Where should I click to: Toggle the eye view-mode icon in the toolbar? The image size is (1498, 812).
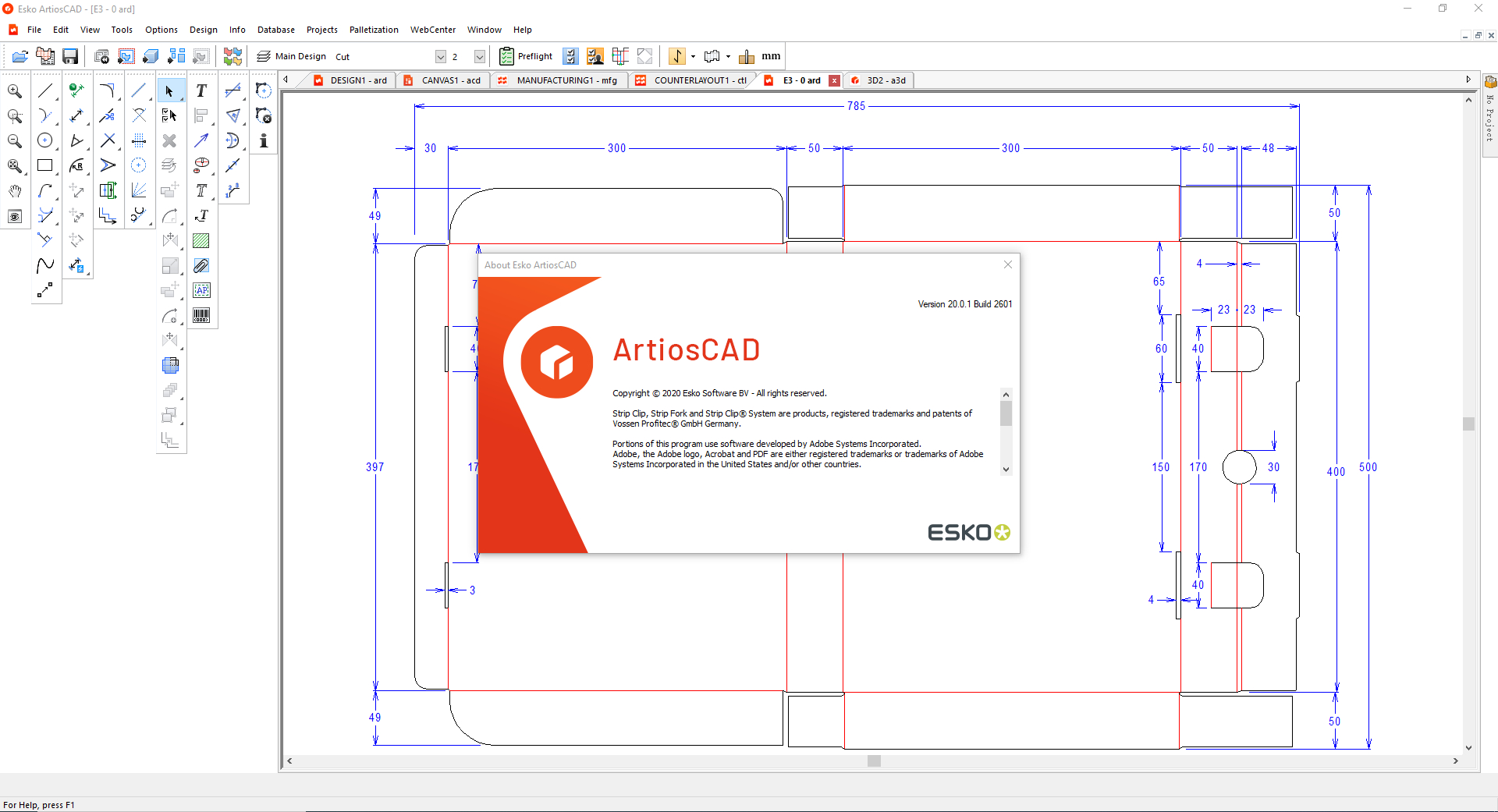coord(15,216)
